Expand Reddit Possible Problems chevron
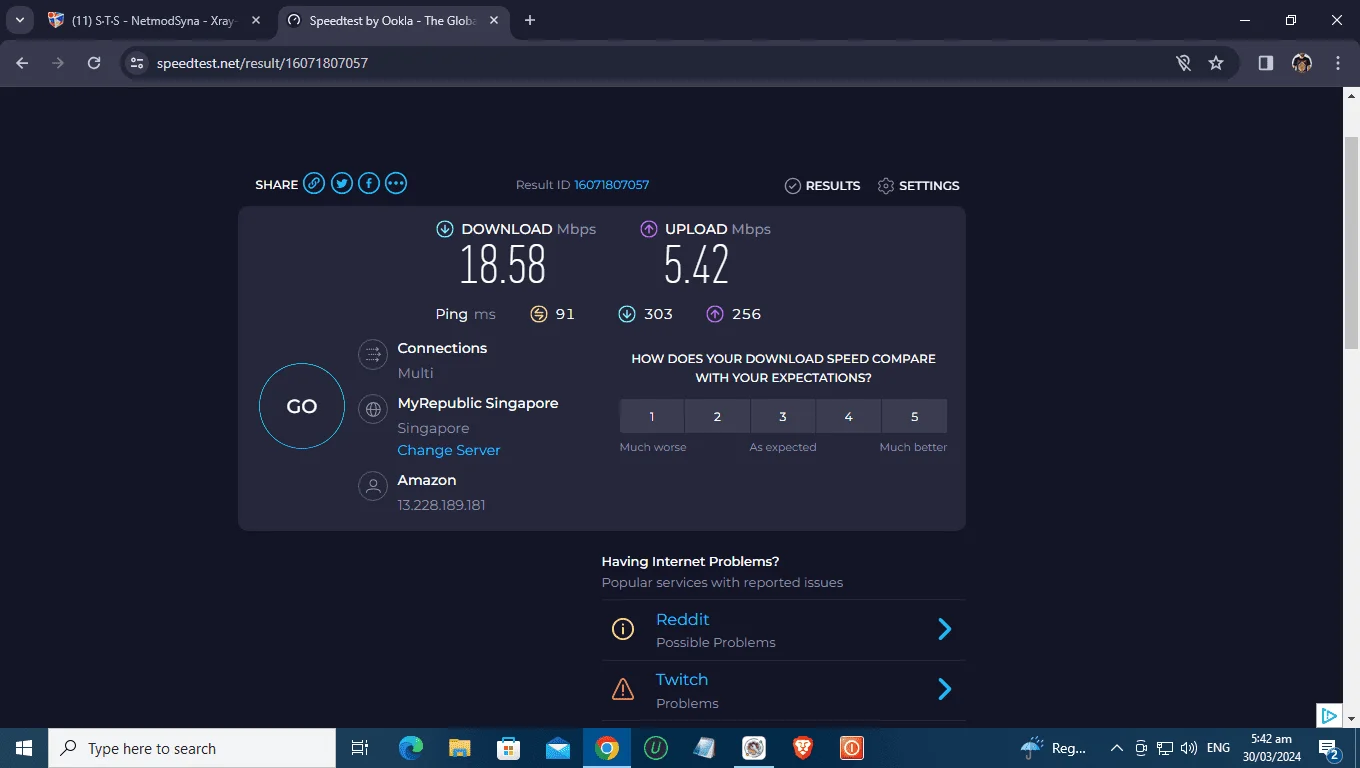Viewport: 1360px width, 768px height. pyautogui.click(x=944, y=629)
